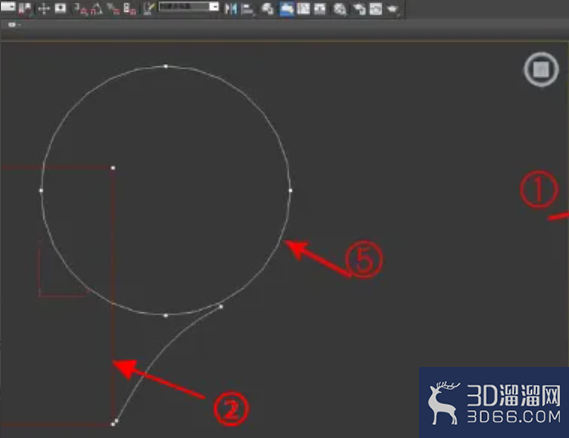Open Render Setup
569x438 pixels.
[x=359, y=9]
